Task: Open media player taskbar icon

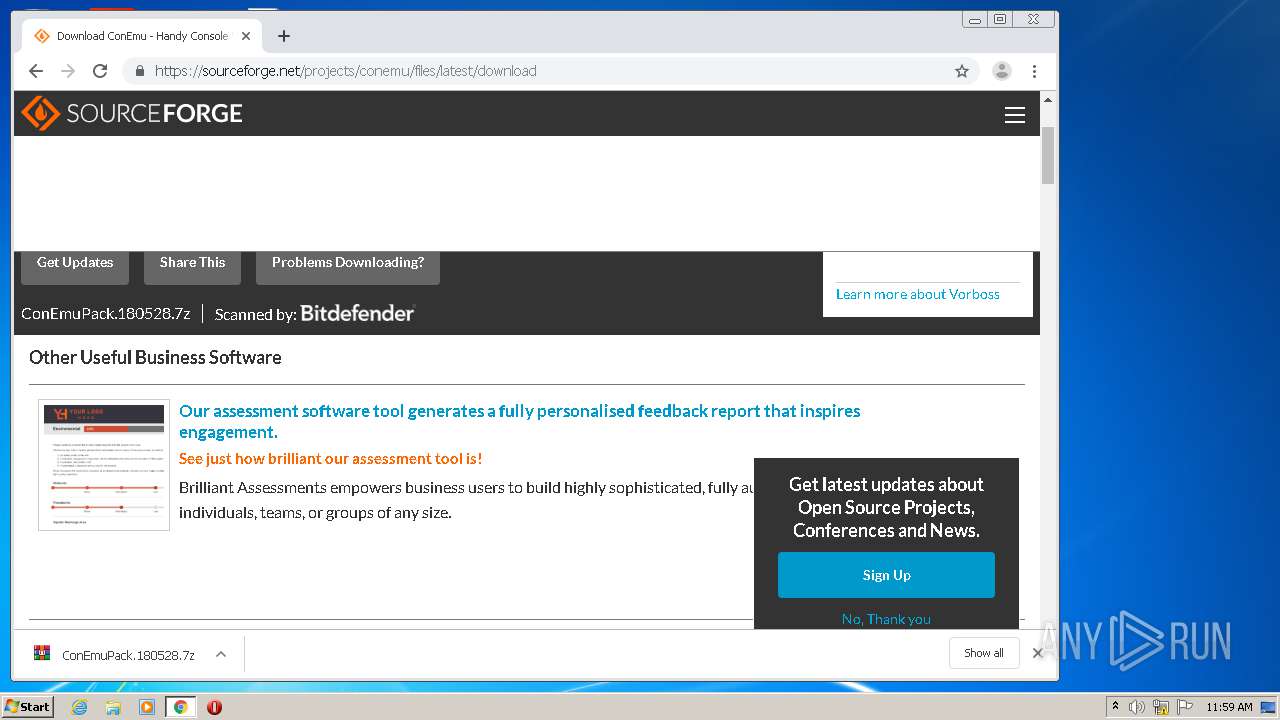Action: 147,707
